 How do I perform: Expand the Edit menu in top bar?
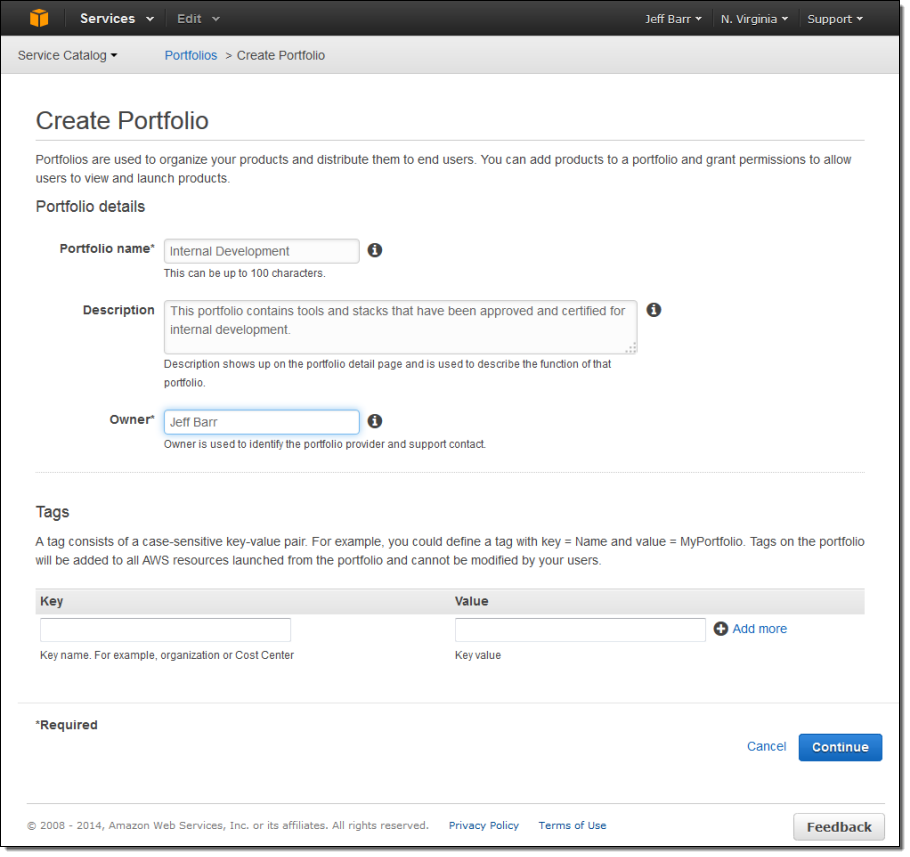tap(198, 18)
